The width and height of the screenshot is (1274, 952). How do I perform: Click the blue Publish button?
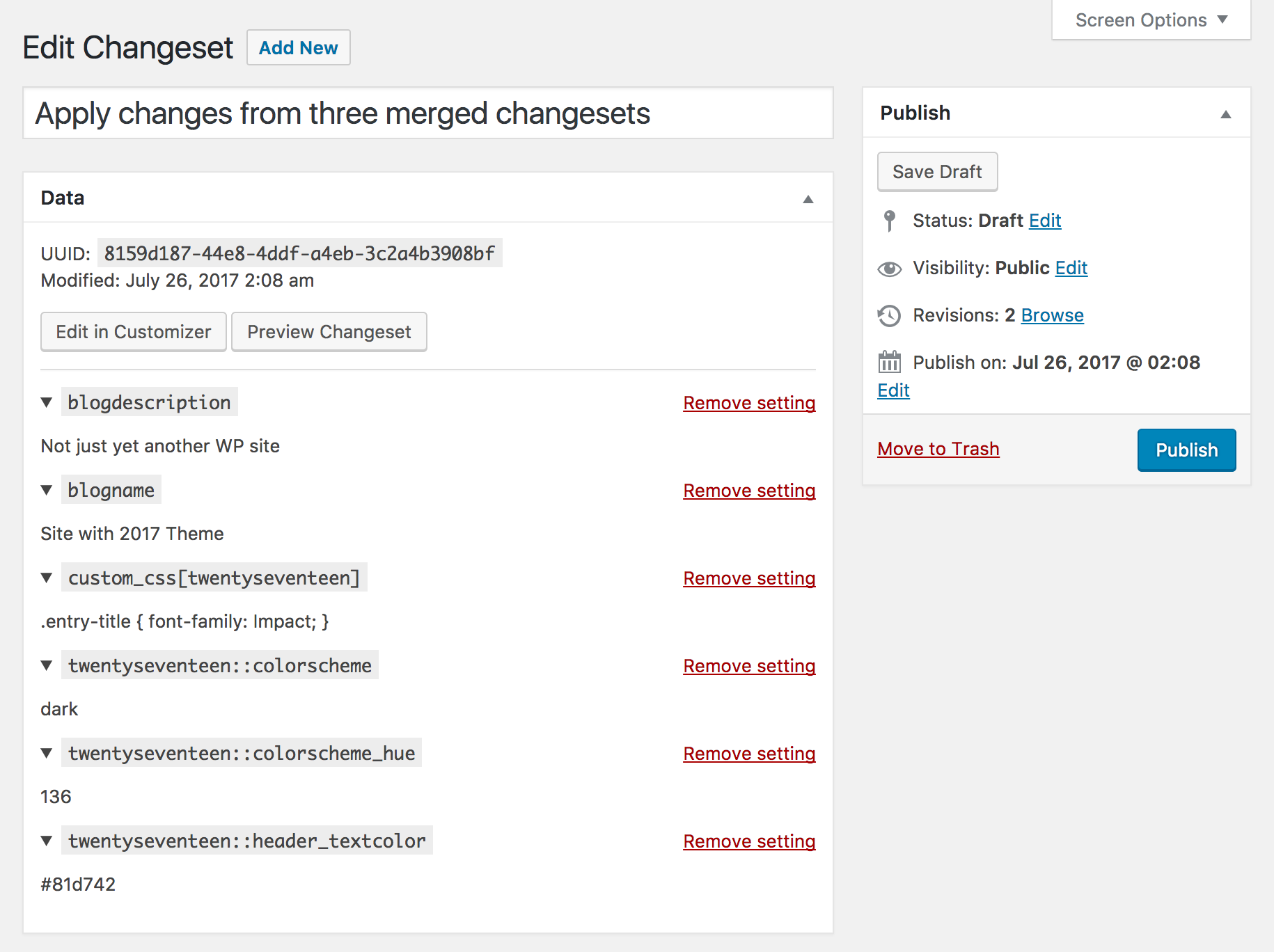pyautogui.click(x=1186, y=450)
